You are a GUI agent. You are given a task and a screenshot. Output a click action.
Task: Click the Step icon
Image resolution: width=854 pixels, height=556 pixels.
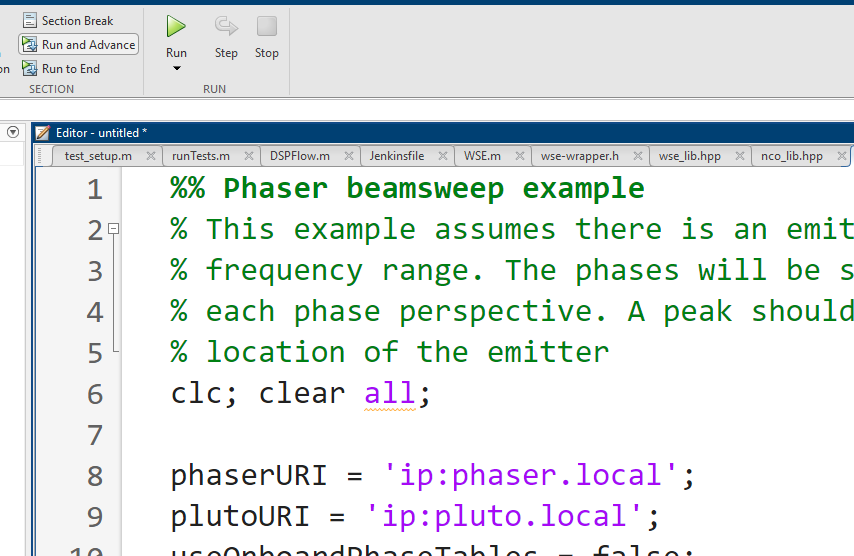(226, 26)
